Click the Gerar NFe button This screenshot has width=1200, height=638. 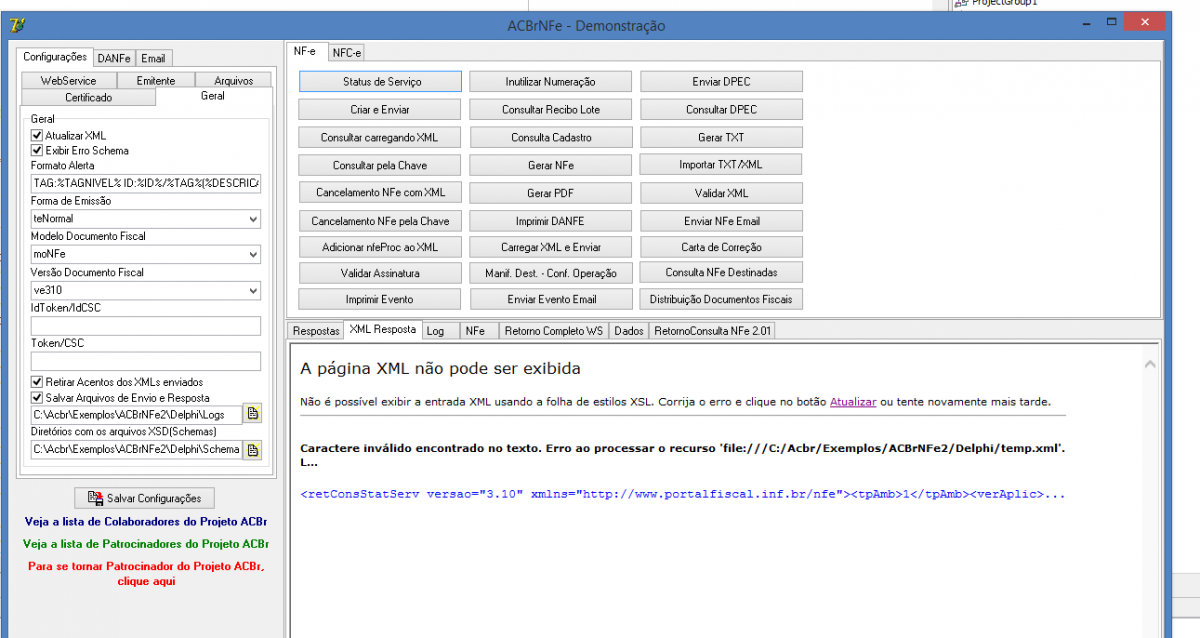tap(551, 165)
